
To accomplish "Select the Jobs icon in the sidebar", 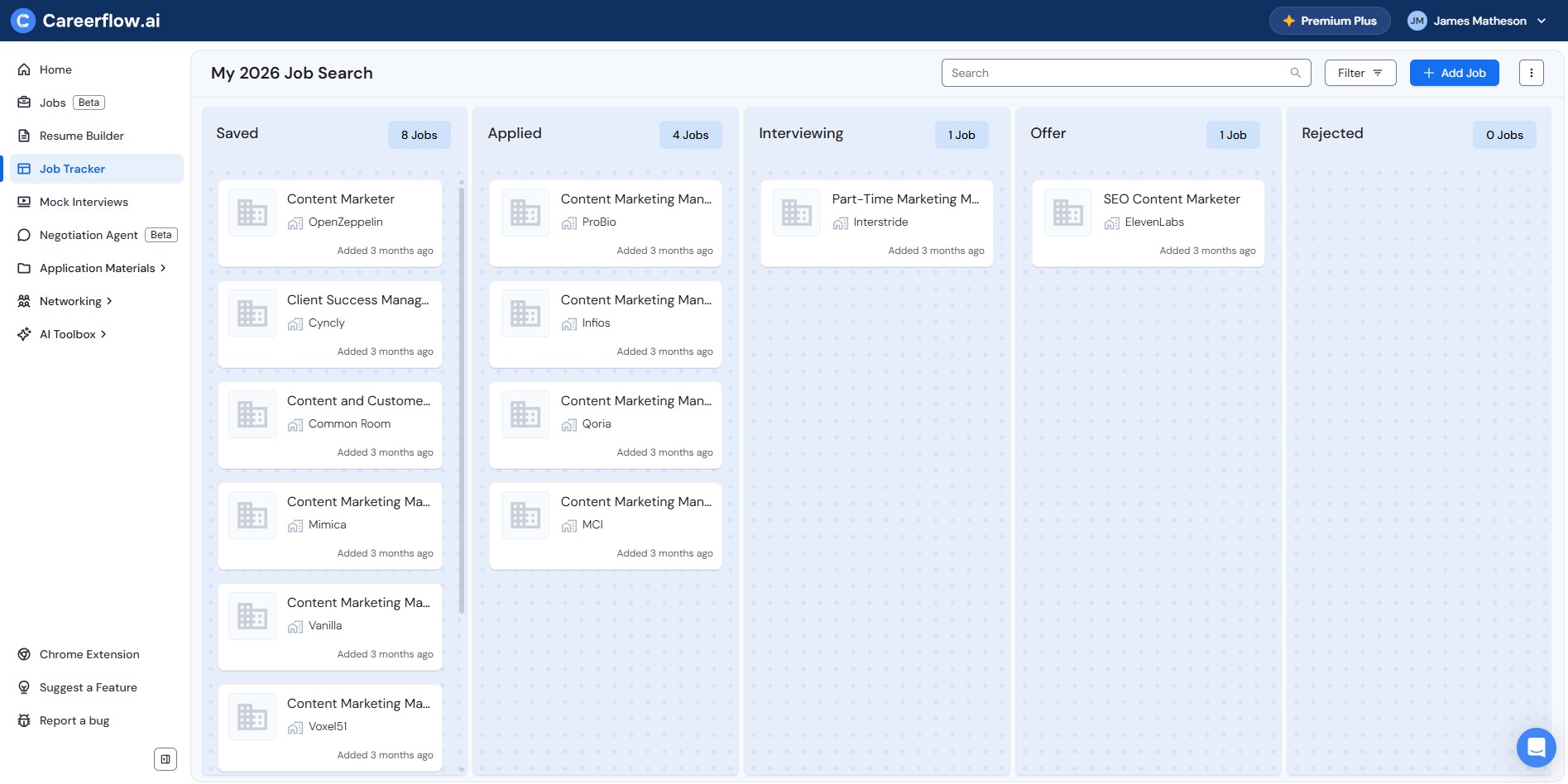I will coord(25,103).
